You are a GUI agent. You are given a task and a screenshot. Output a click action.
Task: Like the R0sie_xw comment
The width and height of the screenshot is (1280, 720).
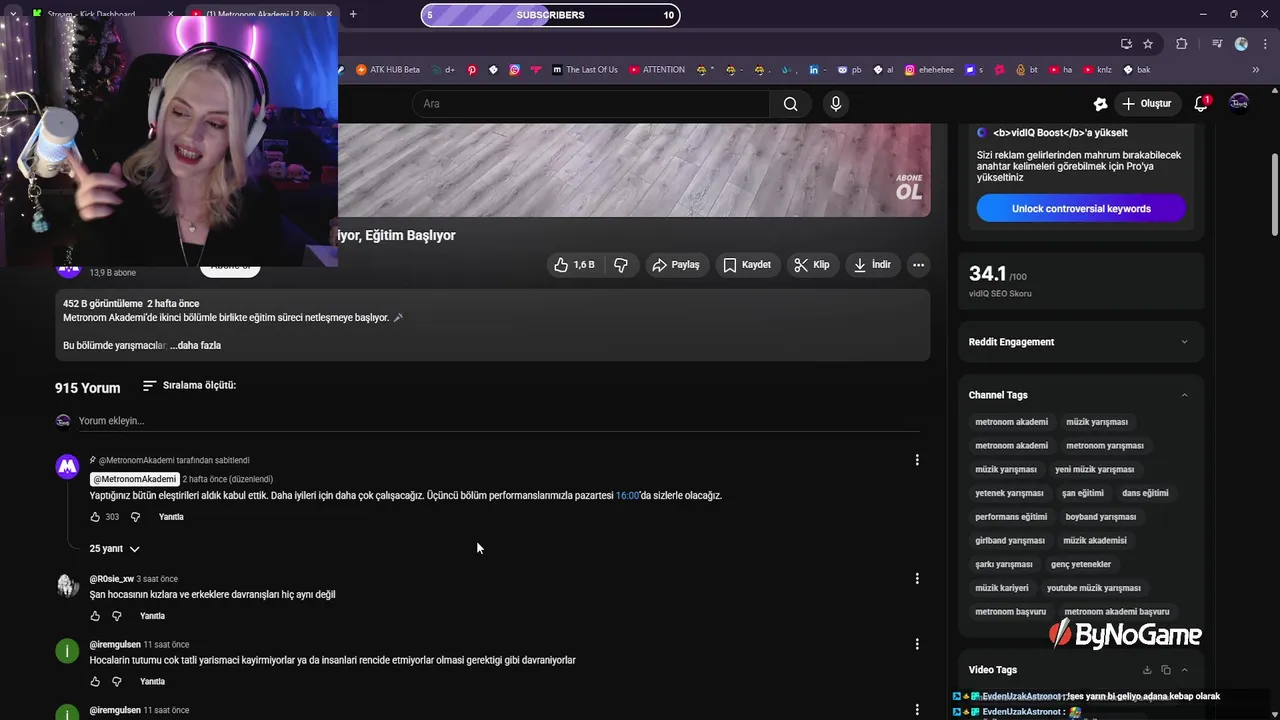pyautogui.click(x=95, y=616)
